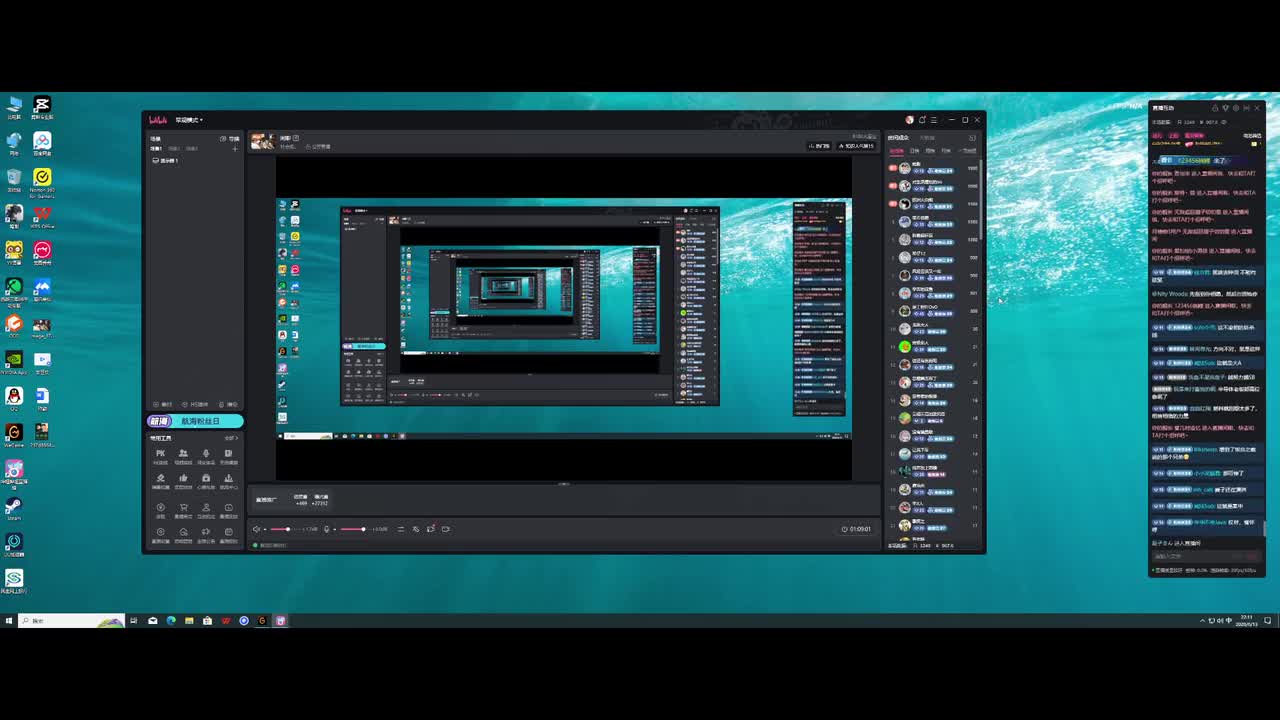Mute the microphone input
Viewport: 1280px width, 720px height.
tap(326, 529)
